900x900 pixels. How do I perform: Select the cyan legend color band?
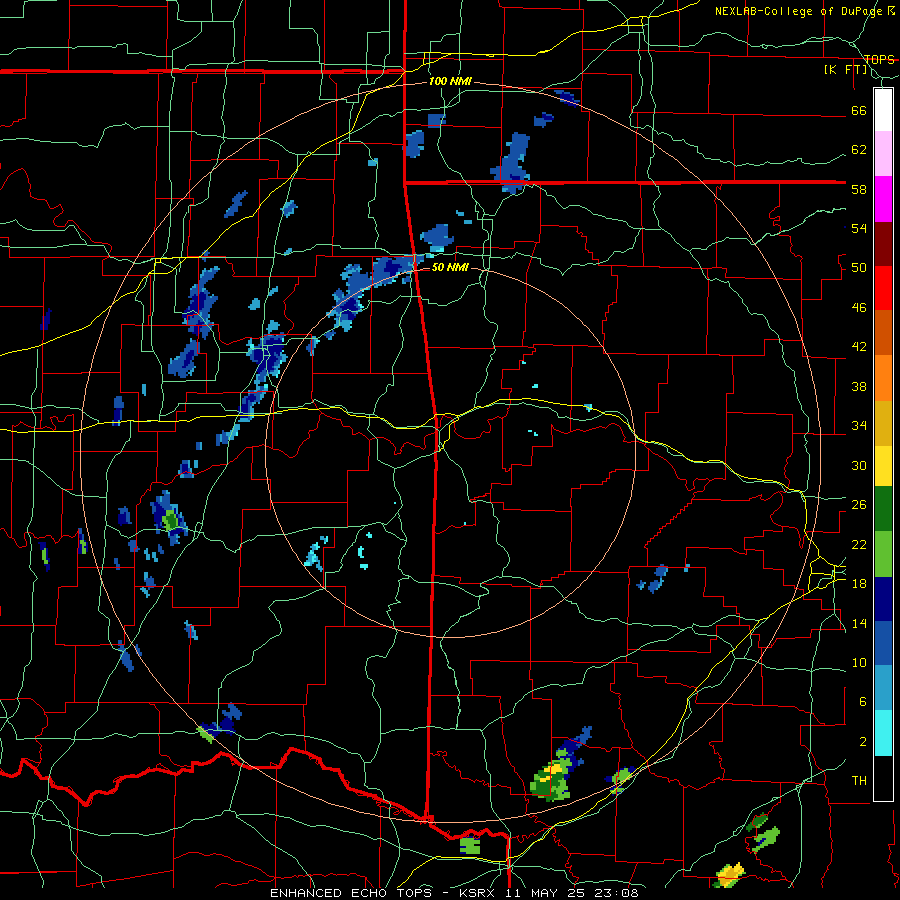[x=883, y=733]
